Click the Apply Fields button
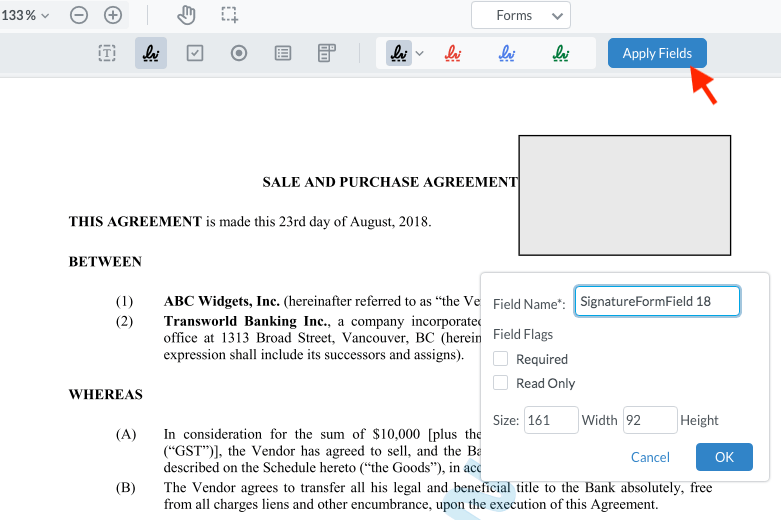Viewport: 781px width, 520px height. pyautogui.click(x=657, y=53)
